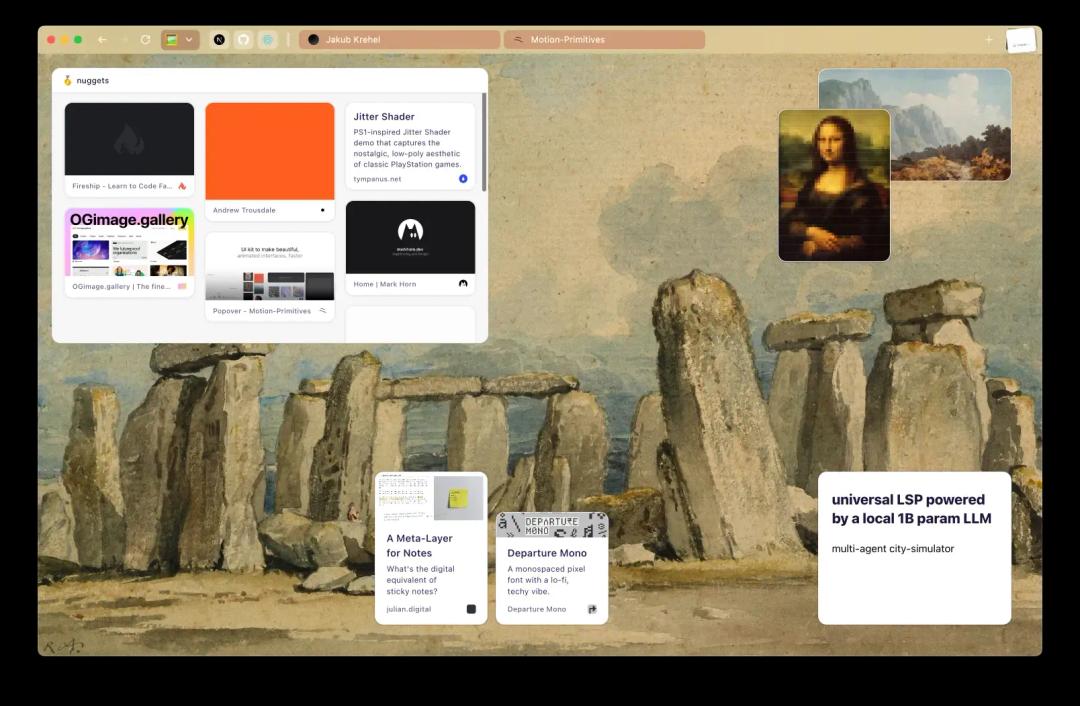
Task: Click the Jakub Krehel tab favicon
Action: [x=313, y=40]
